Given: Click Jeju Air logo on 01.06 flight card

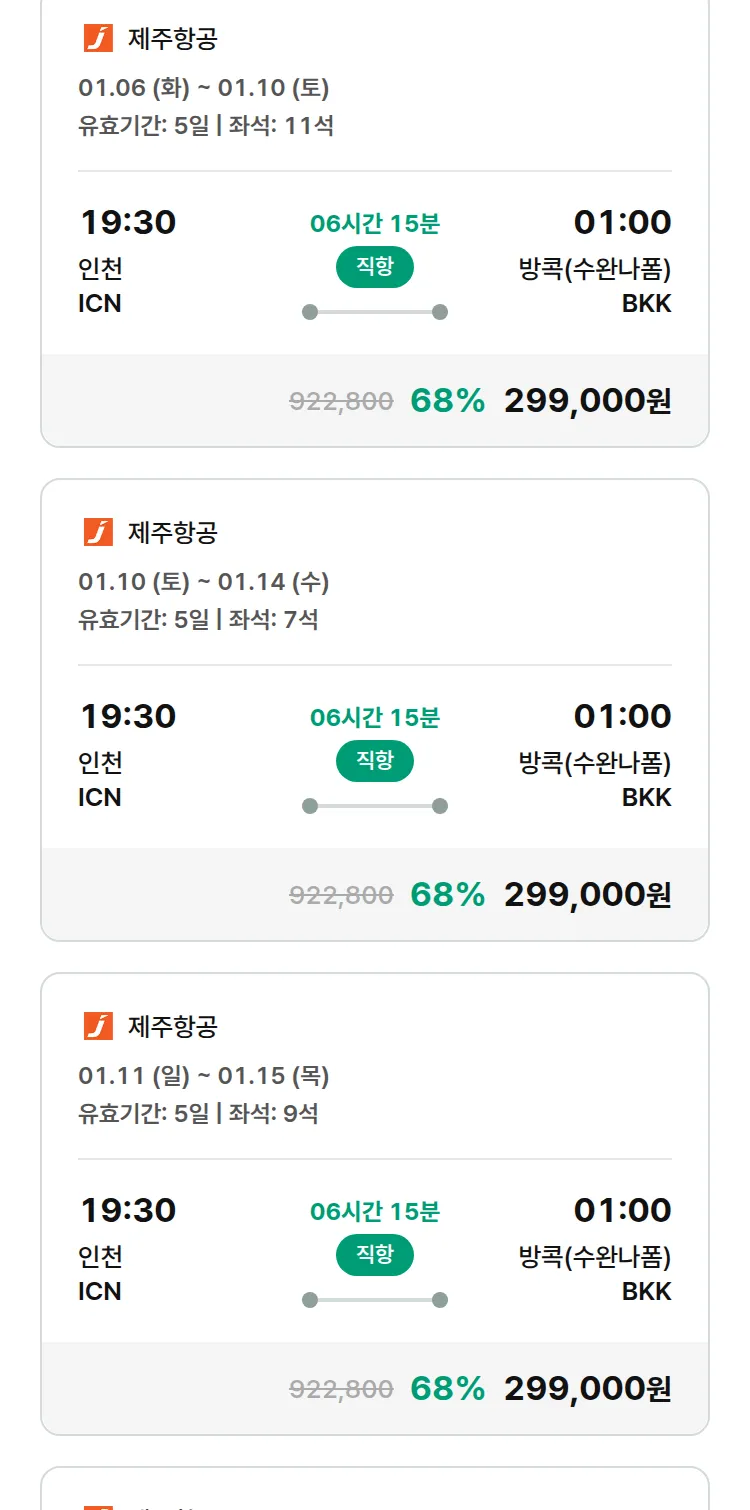Looking at the screenshot, I should click(98, 39).
